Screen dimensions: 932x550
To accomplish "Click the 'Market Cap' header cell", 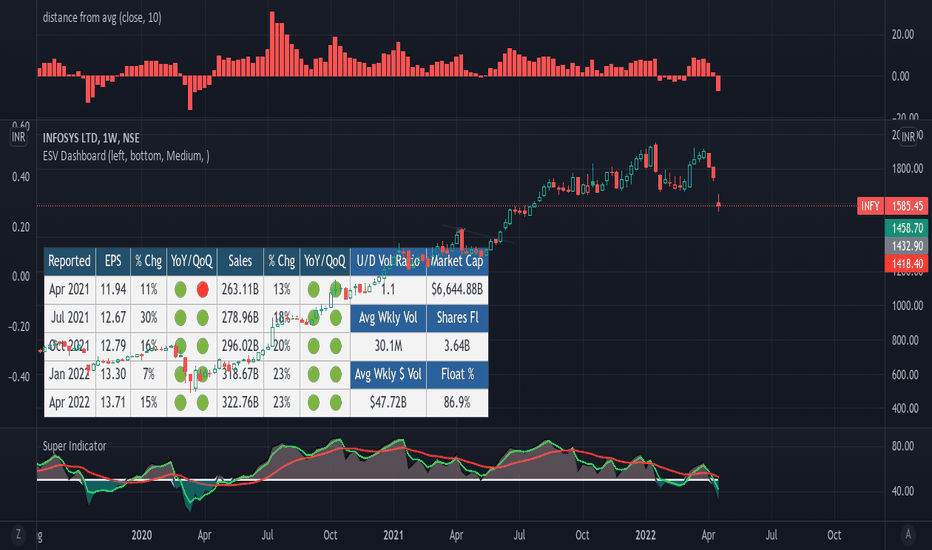I will click(x=457, y=261).
